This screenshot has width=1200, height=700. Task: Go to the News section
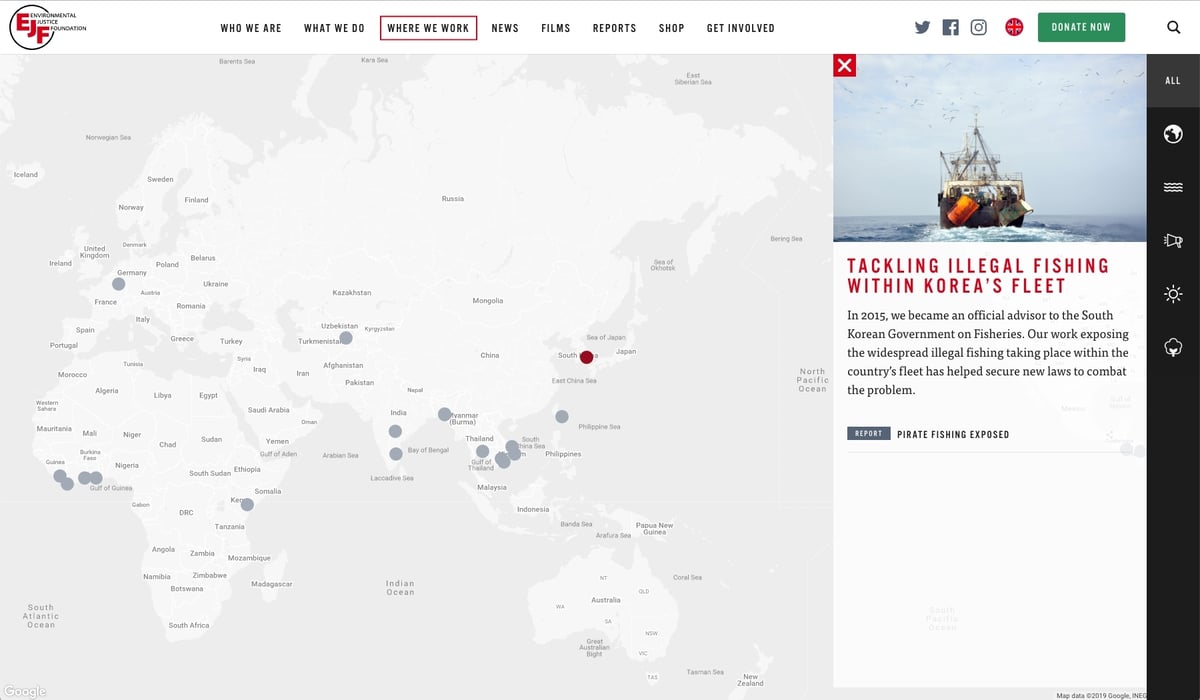[505, 28]
